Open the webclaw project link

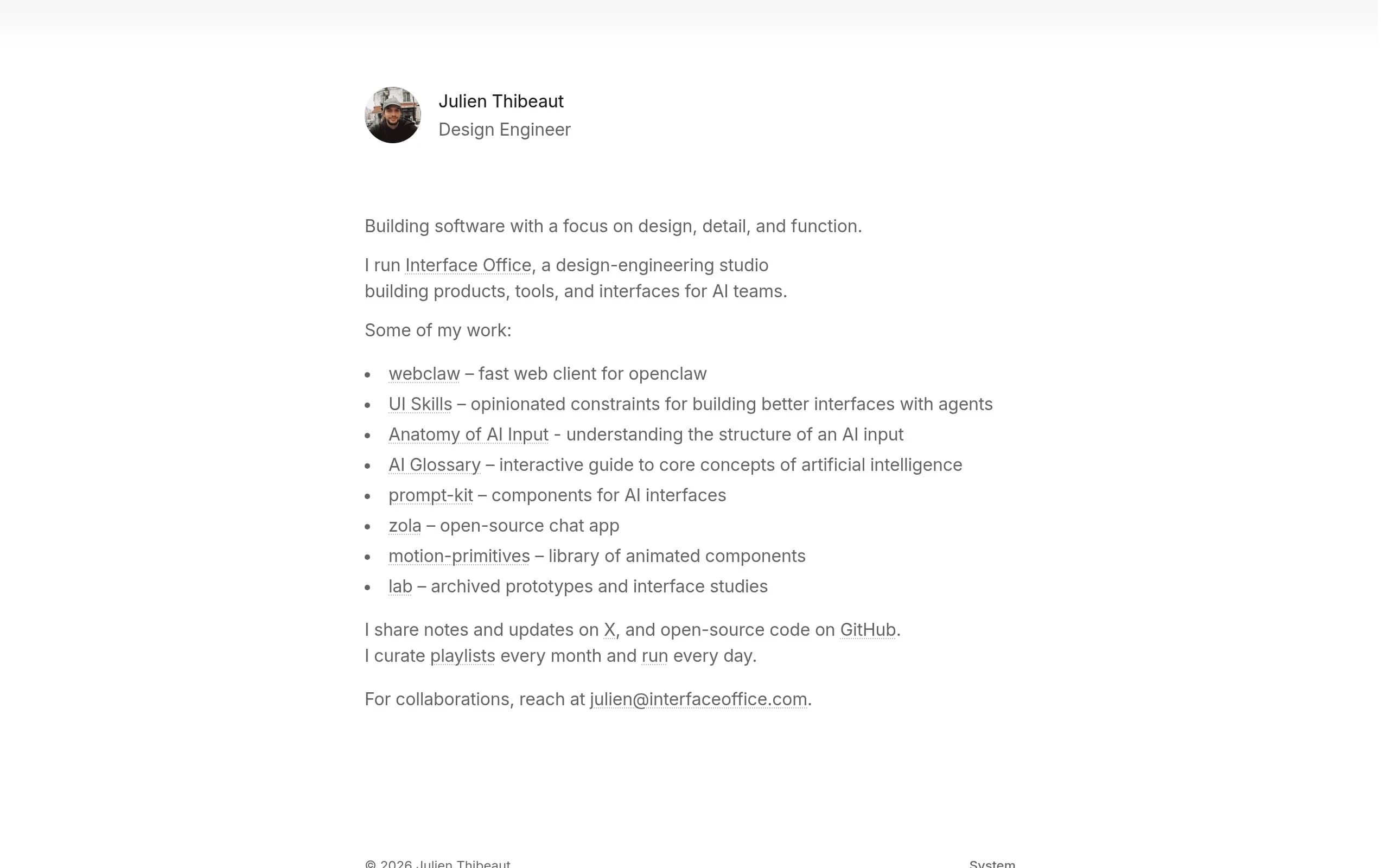(424, 374)
